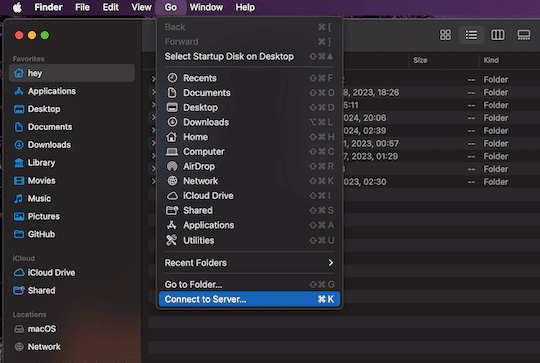Screen dimensions: 540x363
Task: Choose AirDrop in Go menu
Action: coord(249,166)
